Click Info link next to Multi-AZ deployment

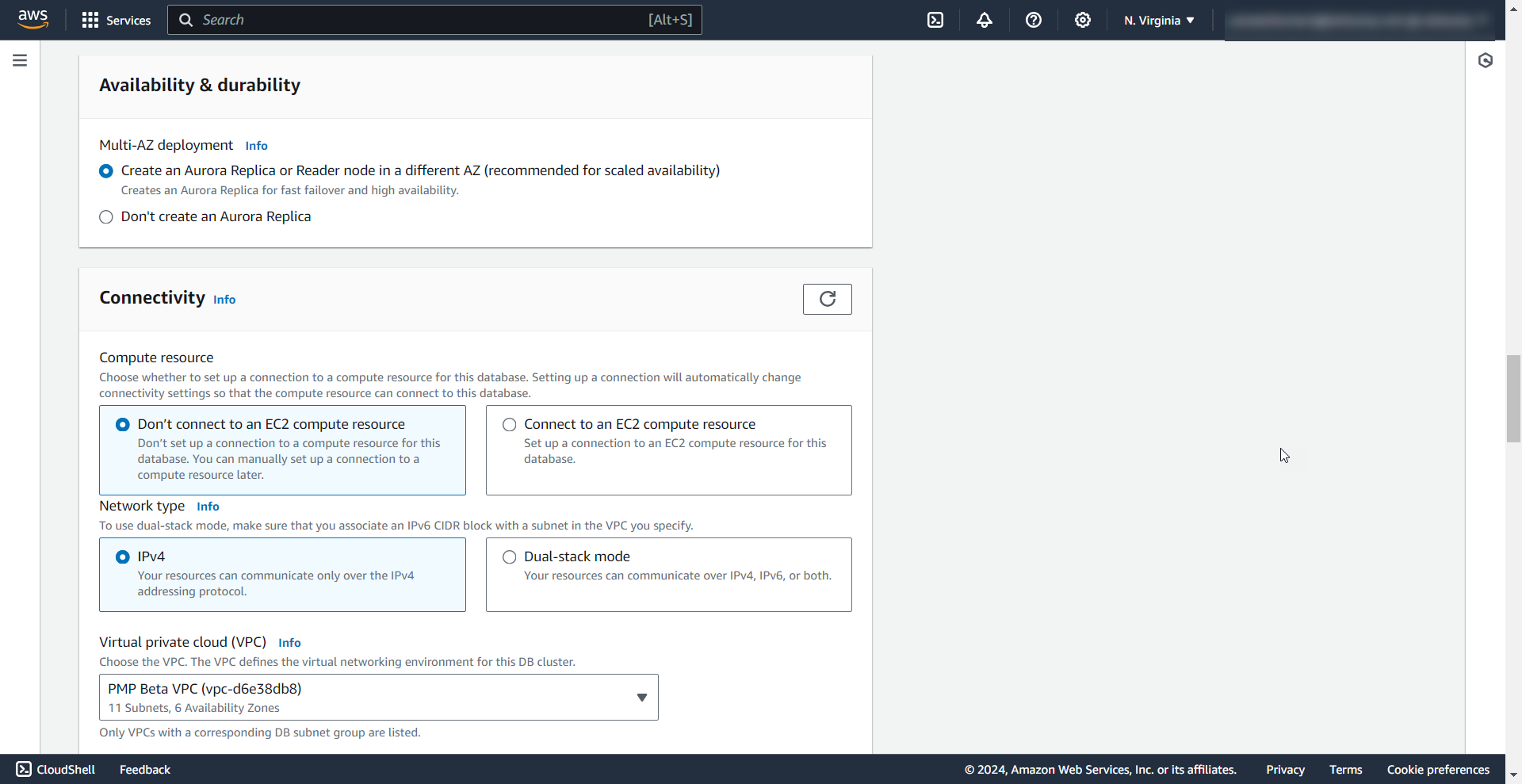point(256,146)
